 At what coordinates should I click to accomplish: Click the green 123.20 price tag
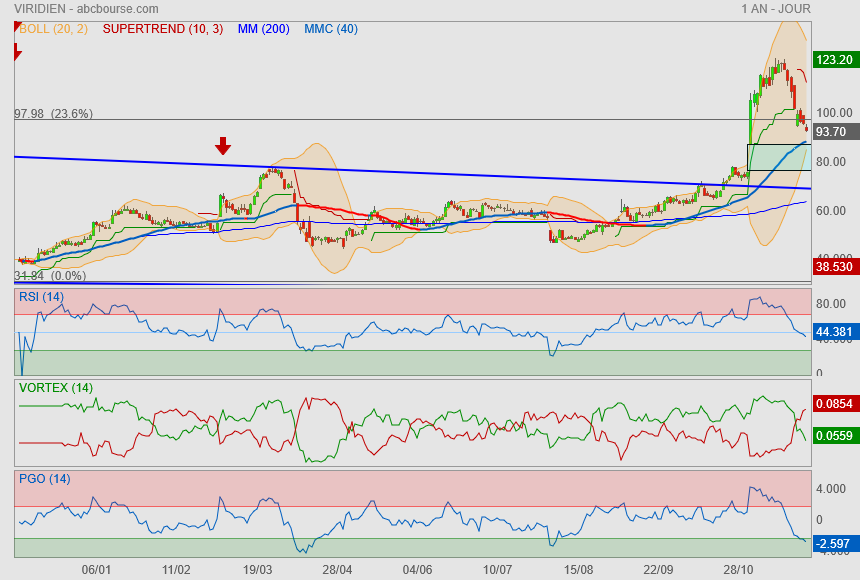(x=835, y=60)
